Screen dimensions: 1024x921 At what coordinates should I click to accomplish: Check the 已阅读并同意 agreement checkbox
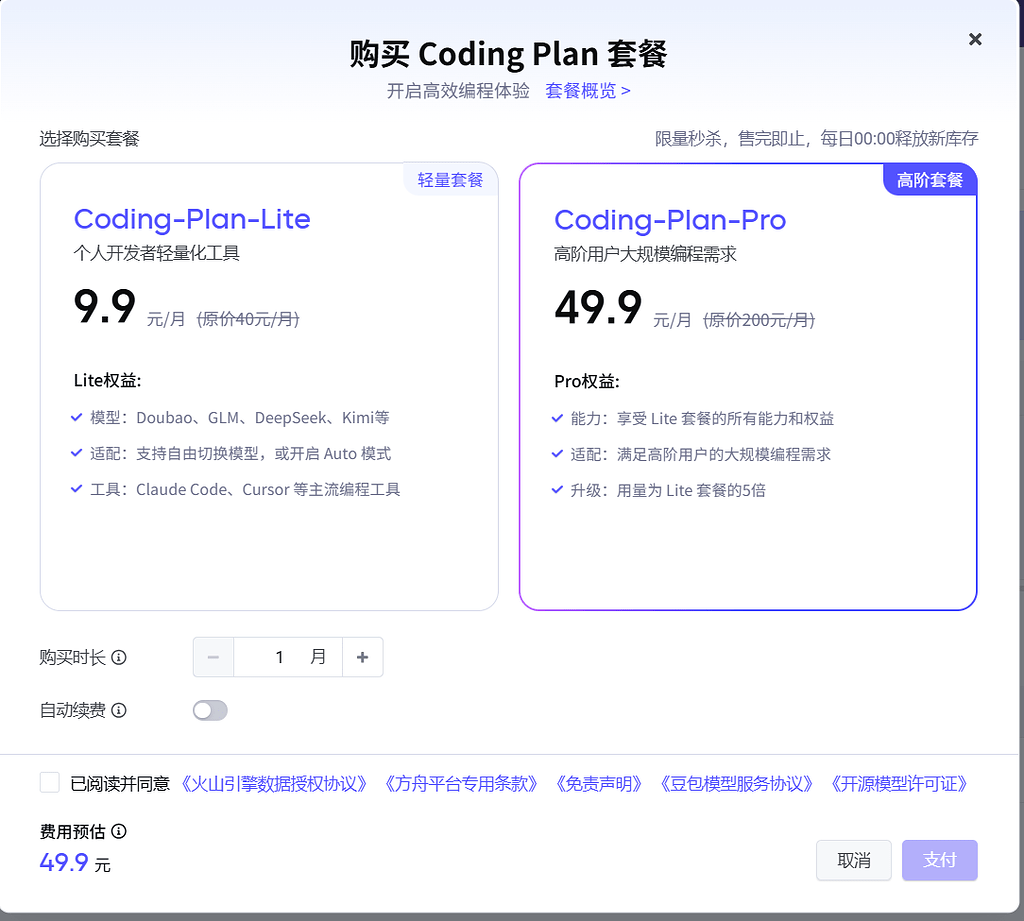click(x=50, y=783)
